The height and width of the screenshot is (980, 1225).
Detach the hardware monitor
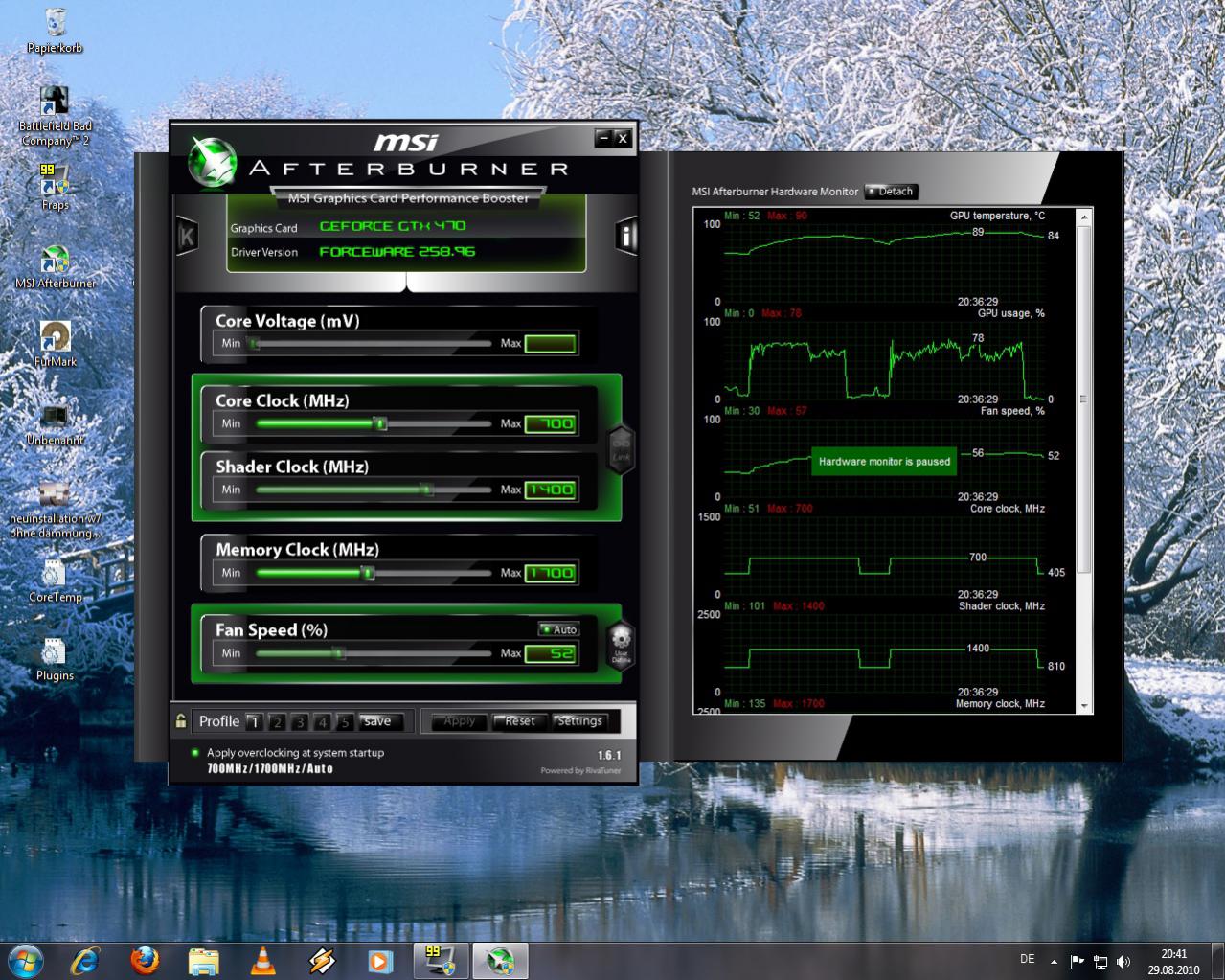(x=891, y=192)
